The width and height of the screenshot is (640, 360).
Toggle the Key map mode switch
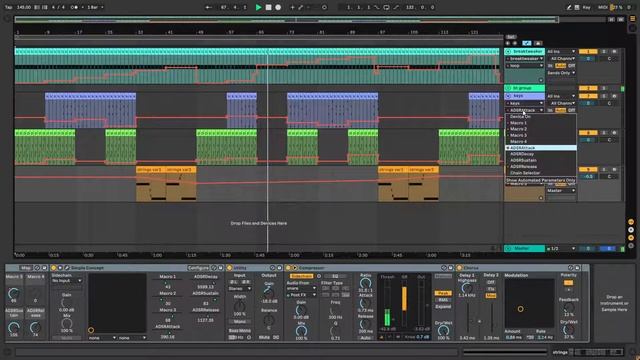(x=586, y=7)
